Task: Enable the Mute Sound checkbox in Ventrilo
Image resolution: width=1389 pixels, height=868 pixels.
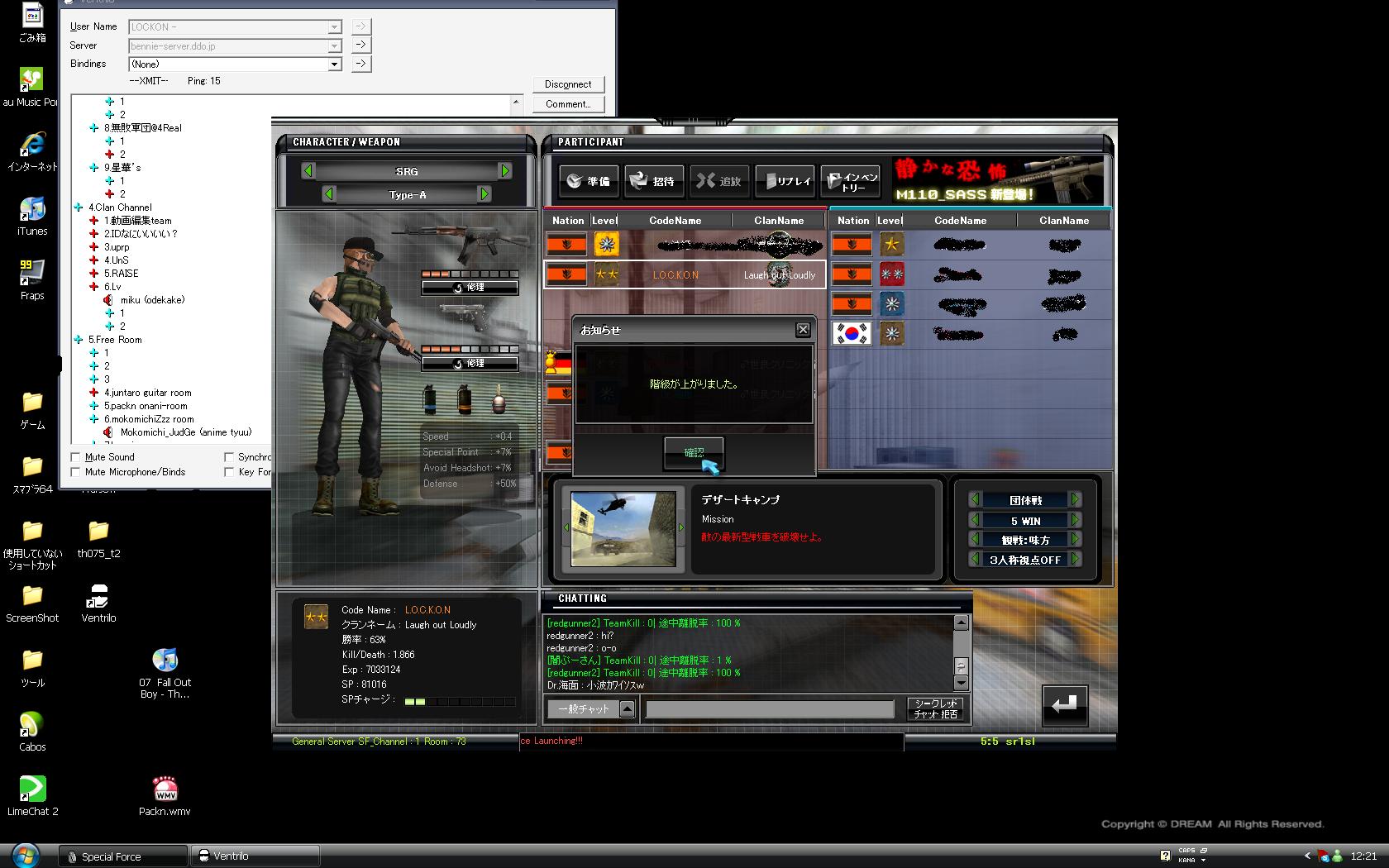Action: tap(76, 457)
